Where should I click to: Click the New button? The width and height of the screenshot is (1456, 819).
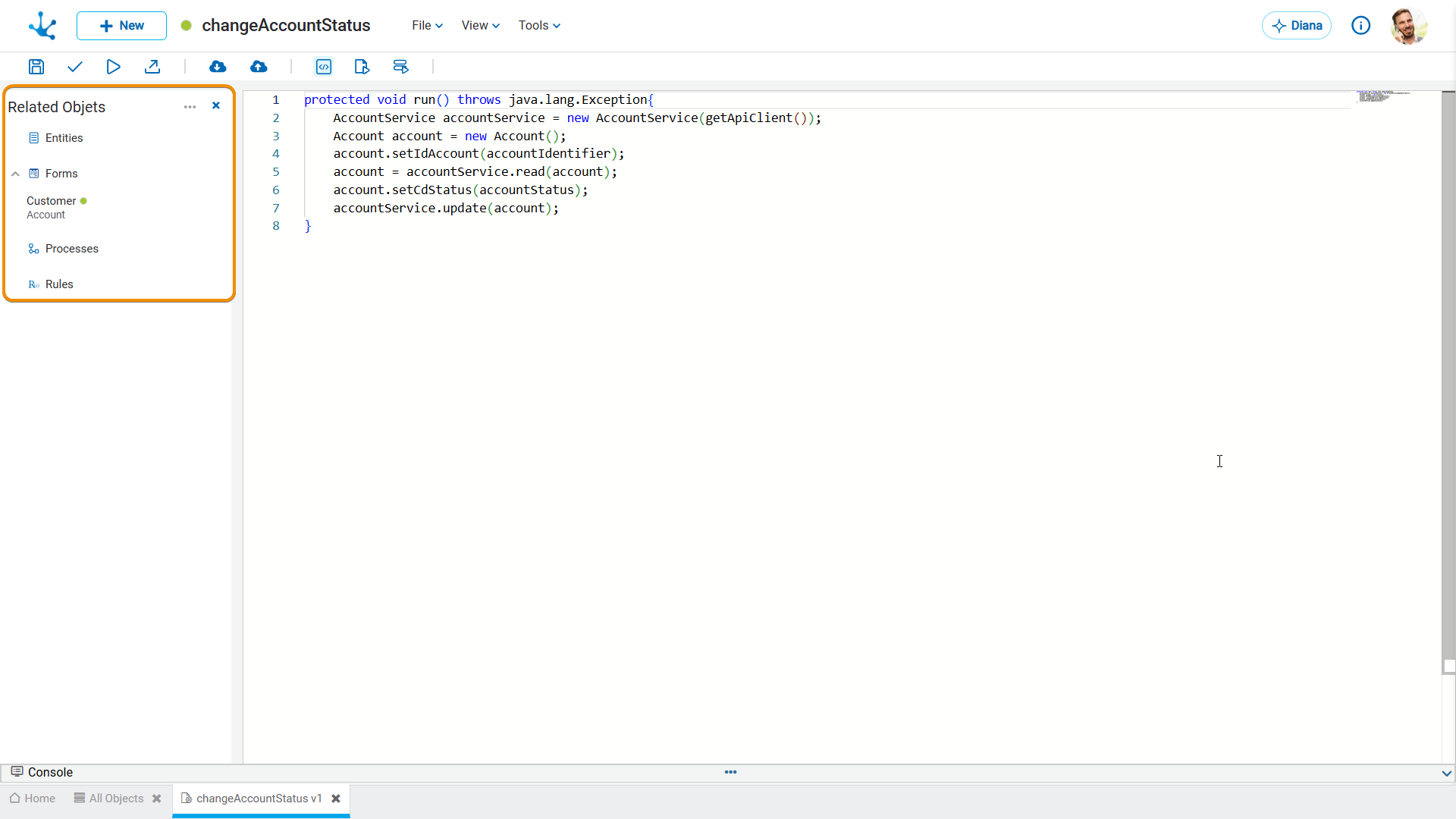[121, 26]
